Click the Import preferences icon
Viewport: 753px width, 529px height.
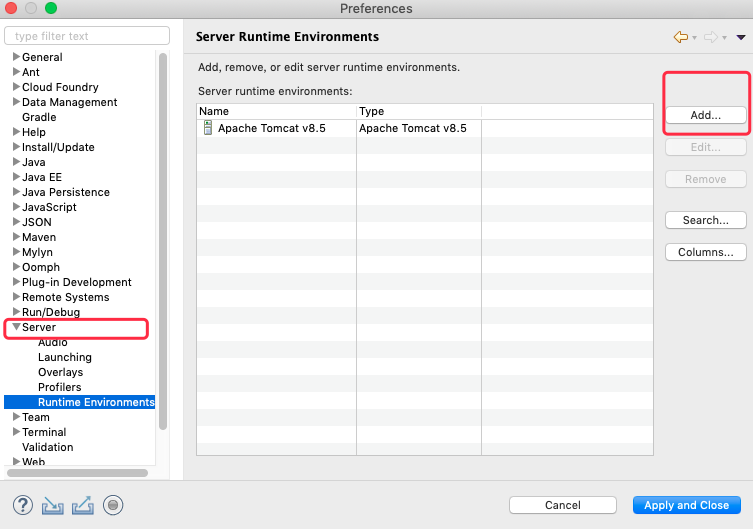pyautogui.click(x=53, y=505)
